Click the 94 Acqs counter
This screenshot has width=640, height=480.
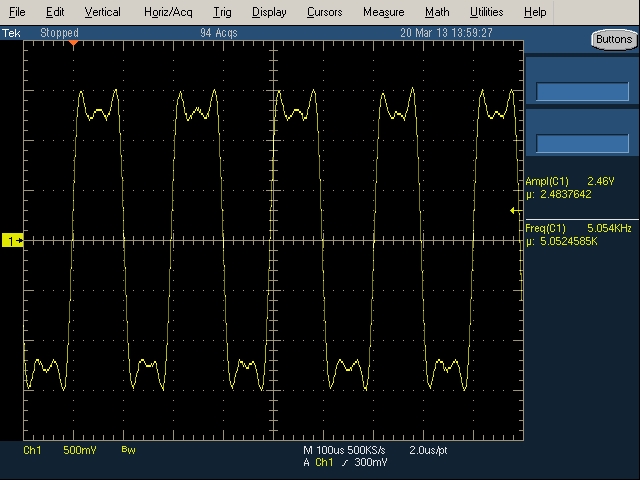219,33
